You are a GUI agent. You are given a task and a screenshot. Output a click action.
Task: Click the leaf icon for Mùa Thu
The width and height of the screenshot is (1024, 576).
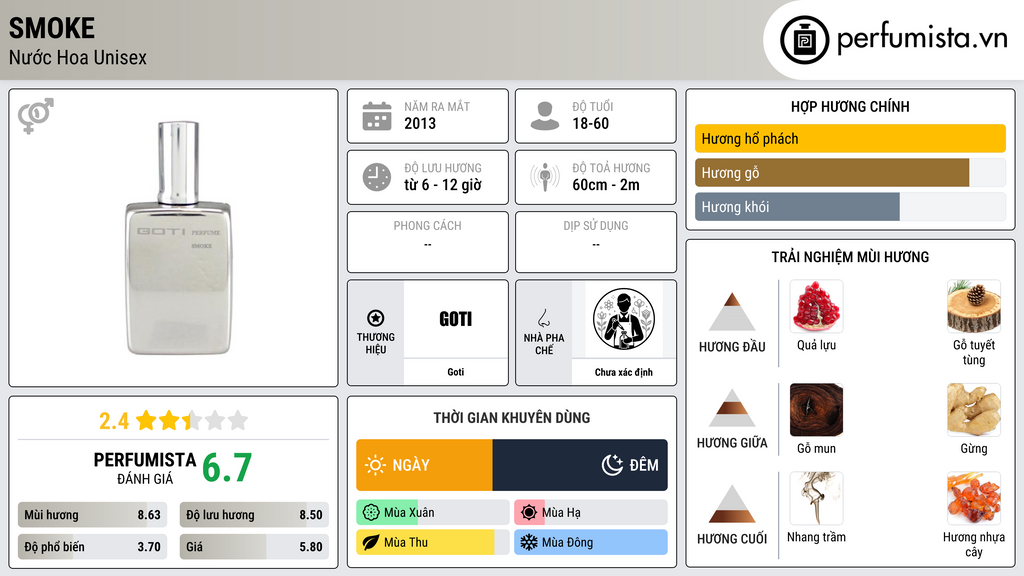coord(371,543)
